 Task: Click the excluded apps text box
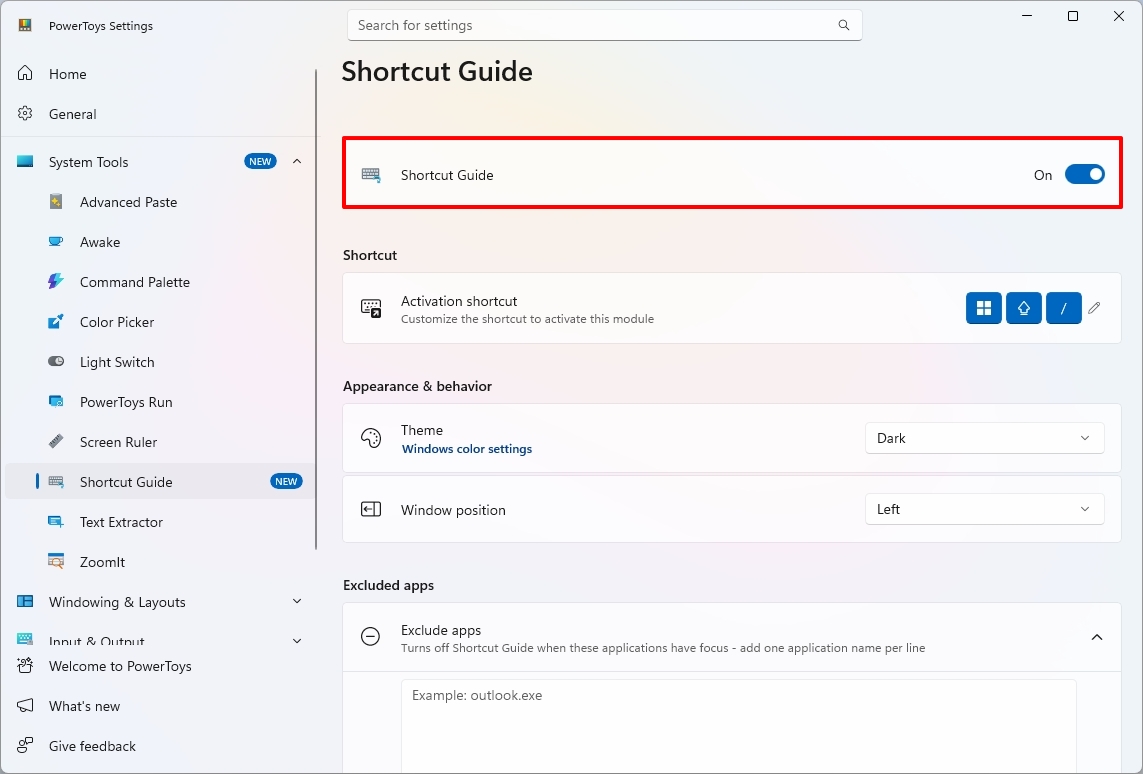tap(738, 726)
